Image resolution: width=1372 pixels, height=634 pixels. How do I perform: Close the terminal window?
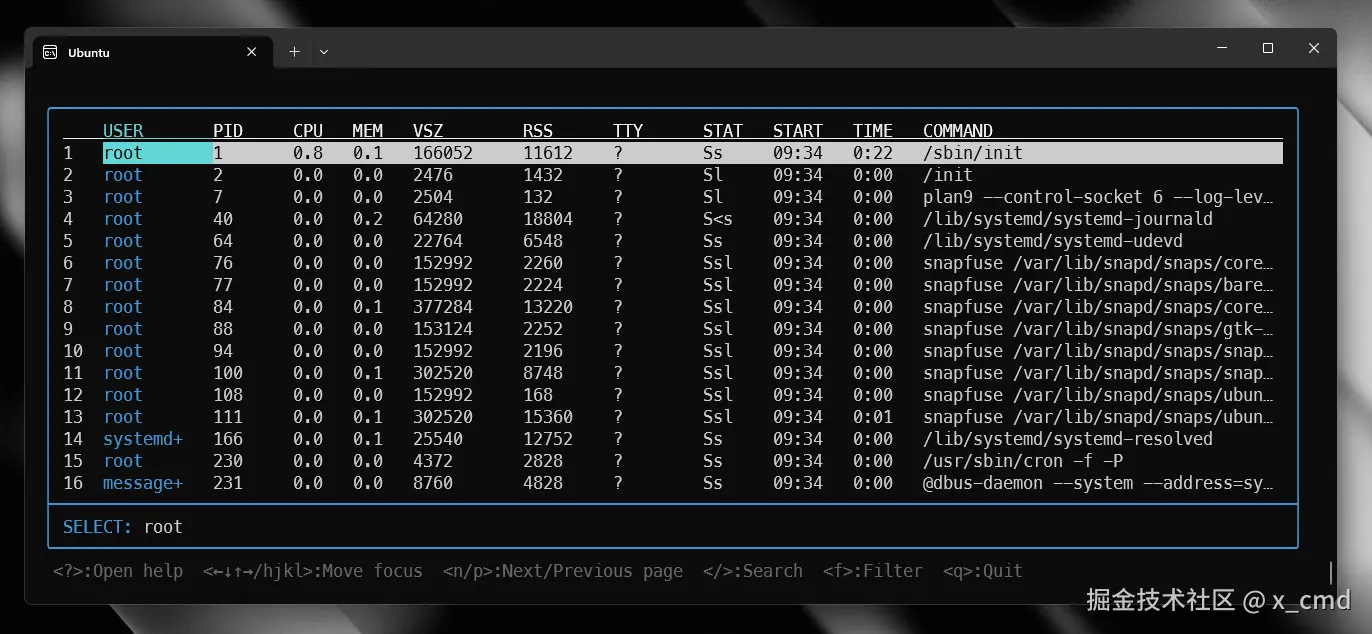coord(1314,48)
